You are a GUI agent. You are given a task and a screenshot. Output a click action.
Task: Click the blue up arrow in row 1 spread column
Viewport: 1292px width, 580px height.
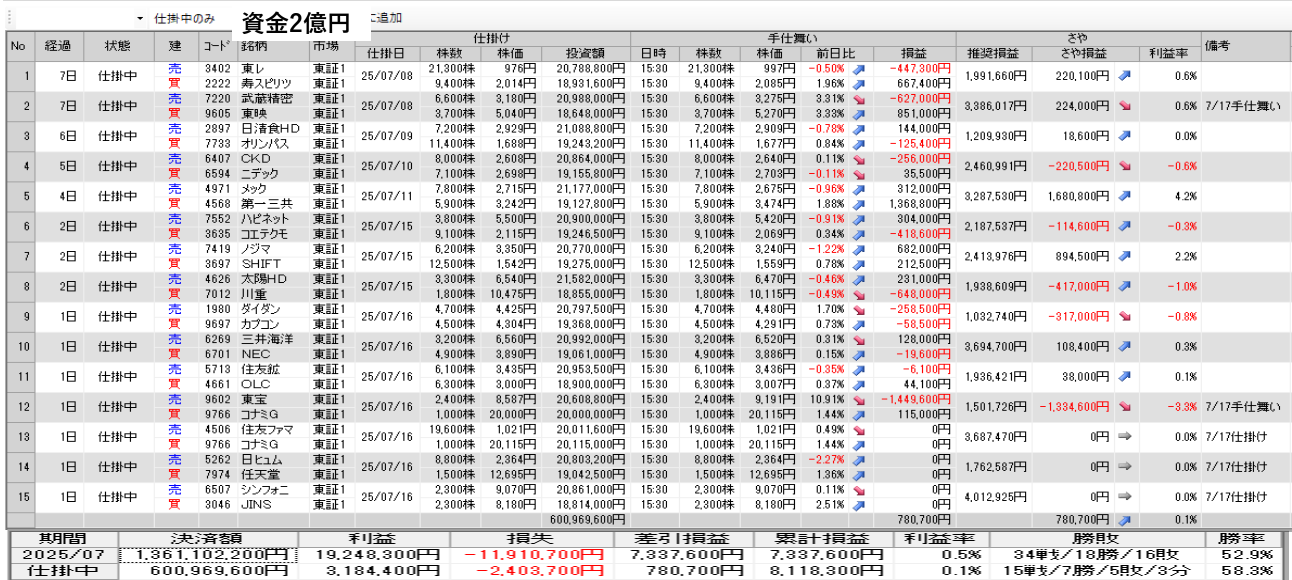(x=1124, y=75)
